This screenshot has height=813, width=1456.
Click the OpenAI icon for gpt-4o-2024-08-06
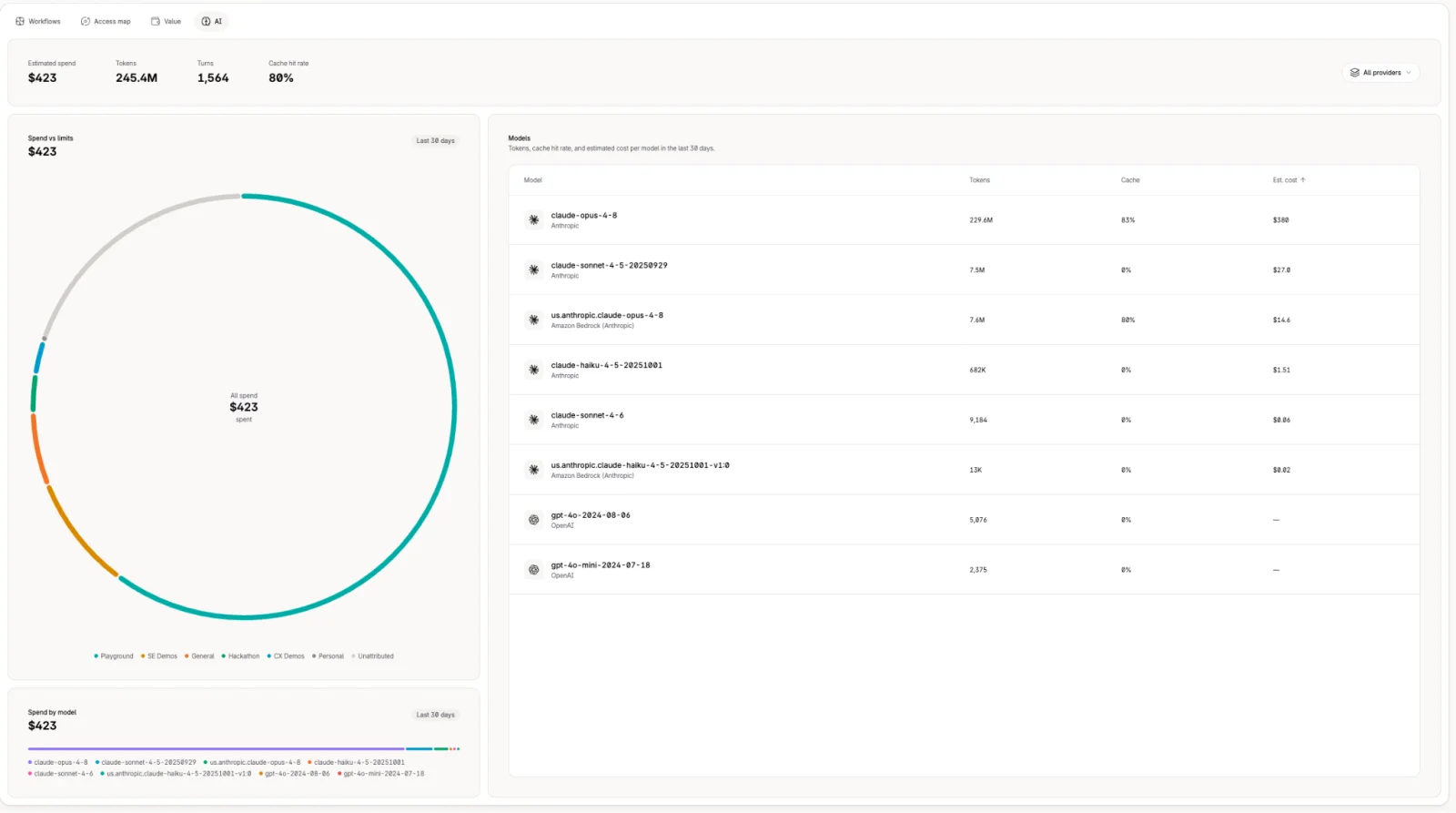click(x=534, y=520)
